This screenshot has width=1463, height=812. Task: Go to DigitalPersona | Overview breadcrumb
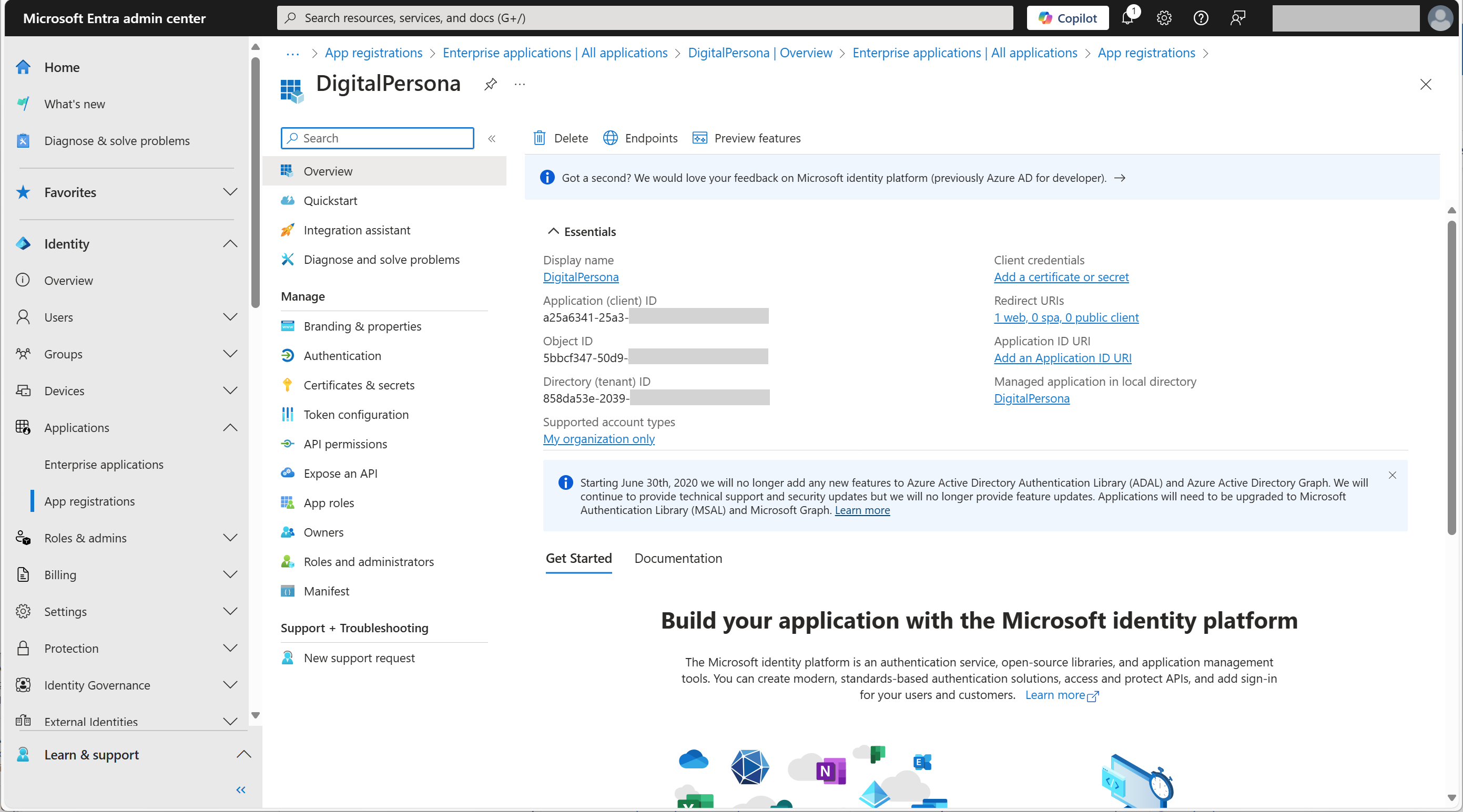[760, 53]
